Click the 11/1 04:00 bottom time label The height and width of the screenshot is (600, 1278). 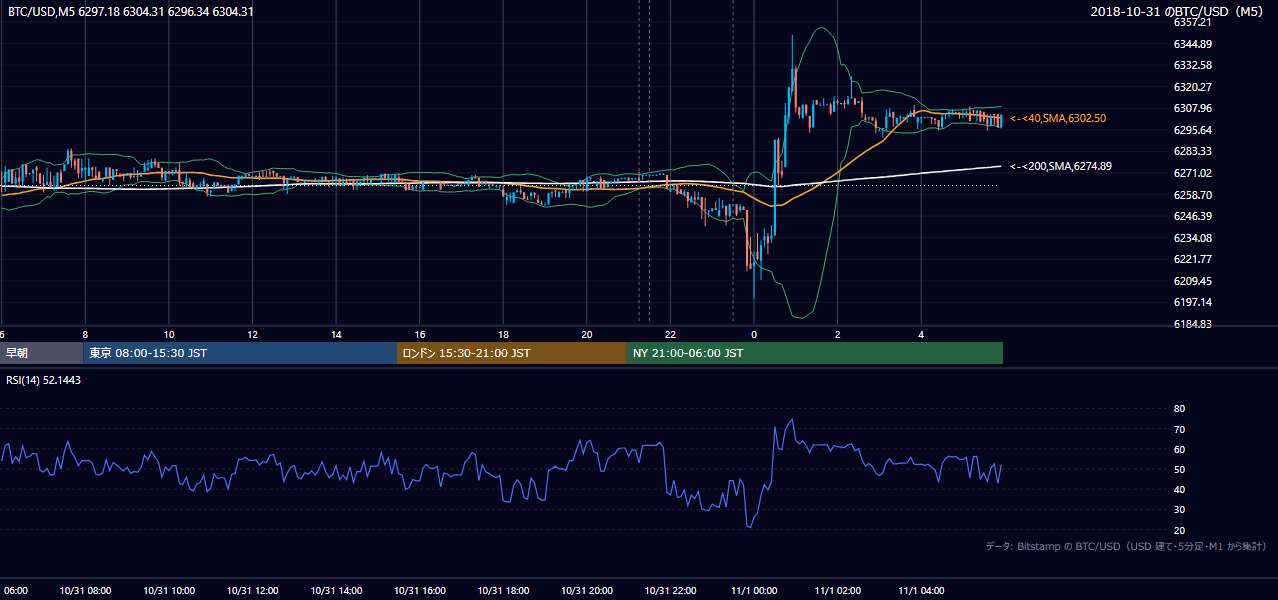922,591
